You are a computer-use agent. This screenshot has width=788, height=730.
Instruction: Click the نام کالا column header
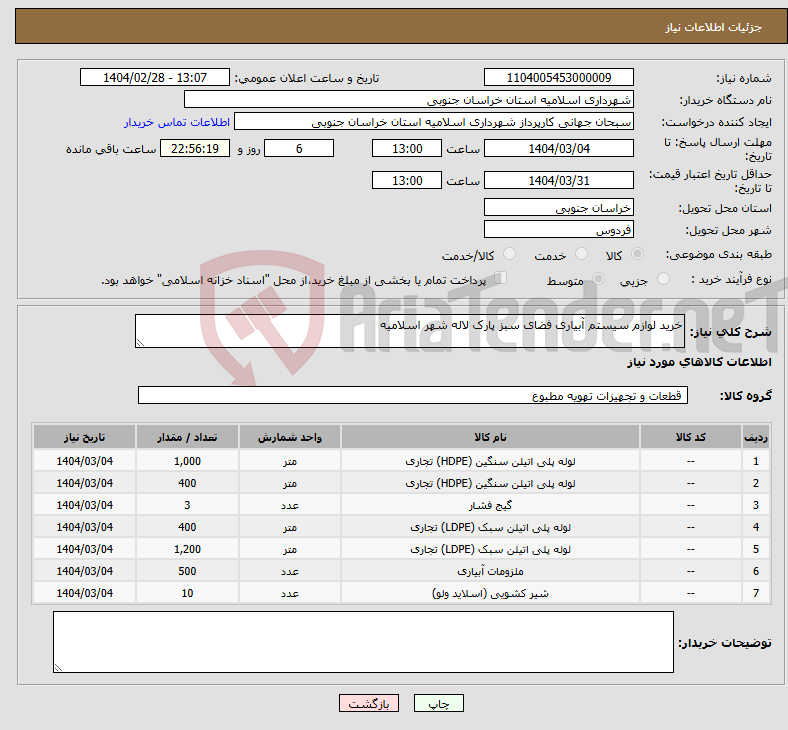coord(490,437)
